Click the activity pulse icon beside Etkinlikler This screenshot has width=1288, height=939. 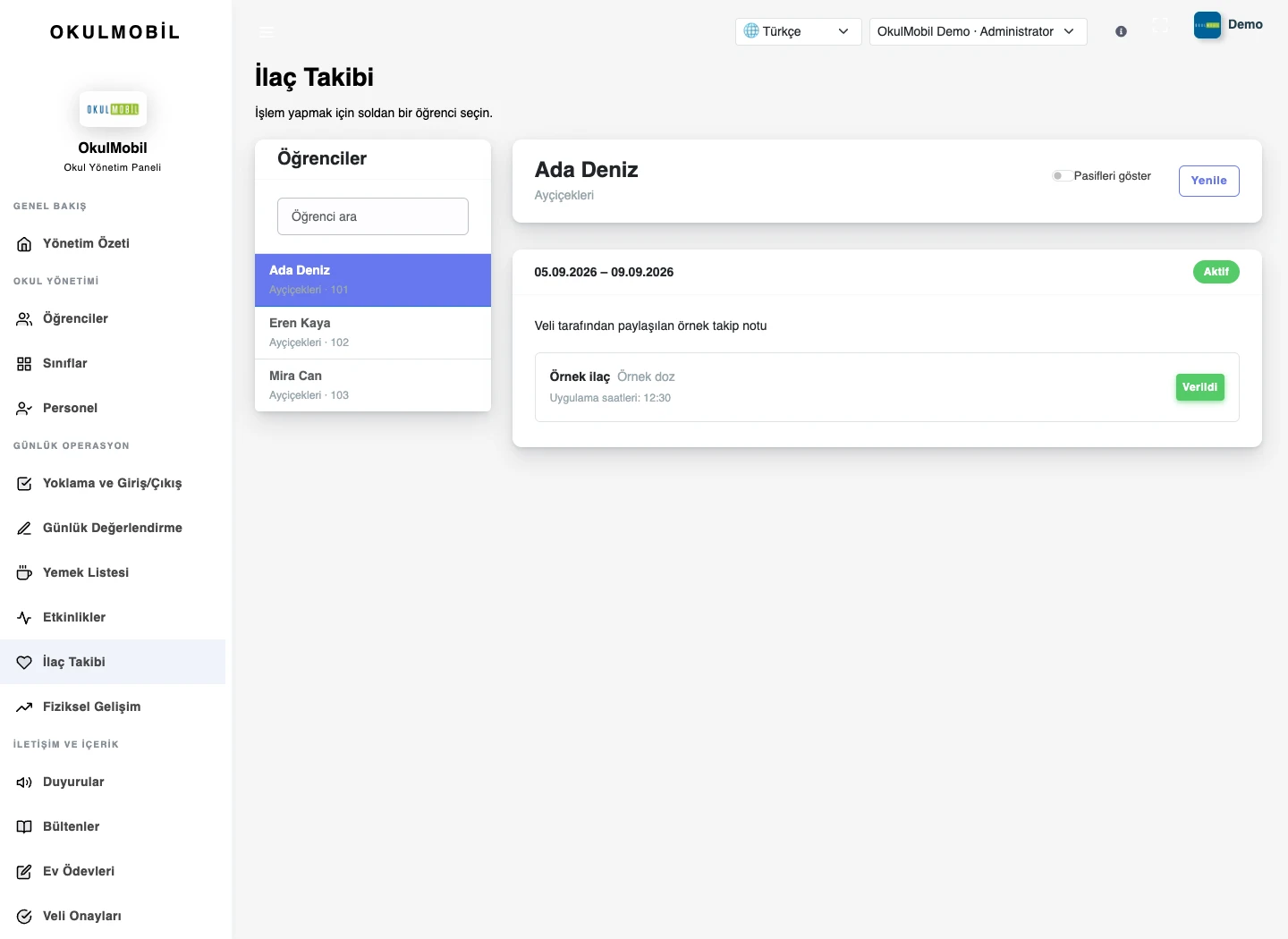pyautogui.click(x=24, y=617)
